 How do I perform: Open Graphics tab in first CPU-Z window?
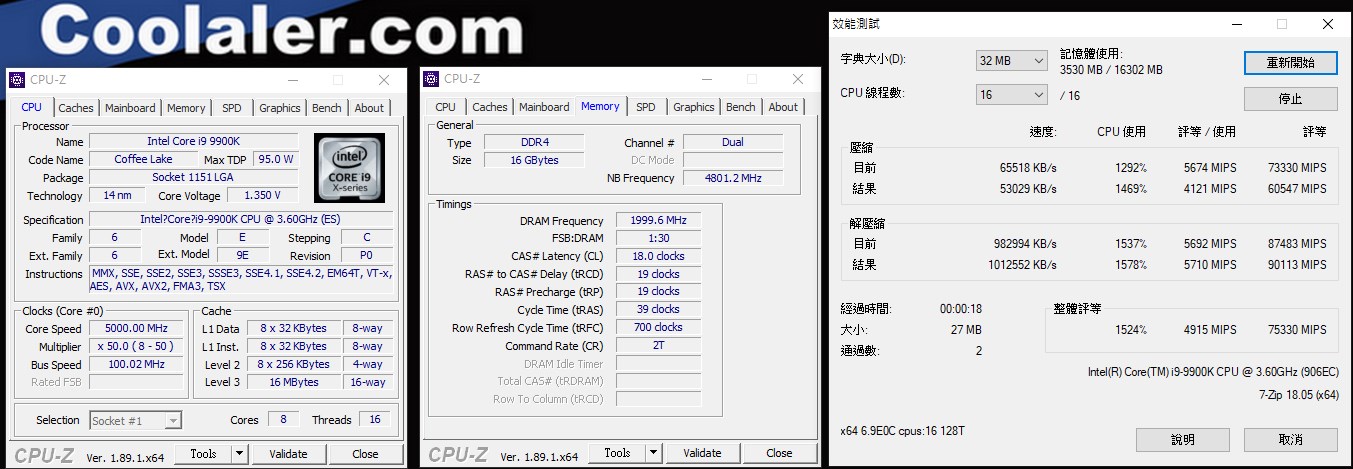pyautogui.click(x=280, y=108)
